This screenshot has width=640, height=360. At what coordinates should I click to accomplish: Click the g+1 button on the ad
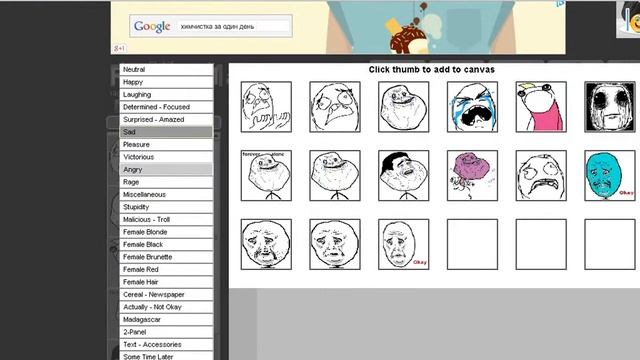click(x=119, y=49)
